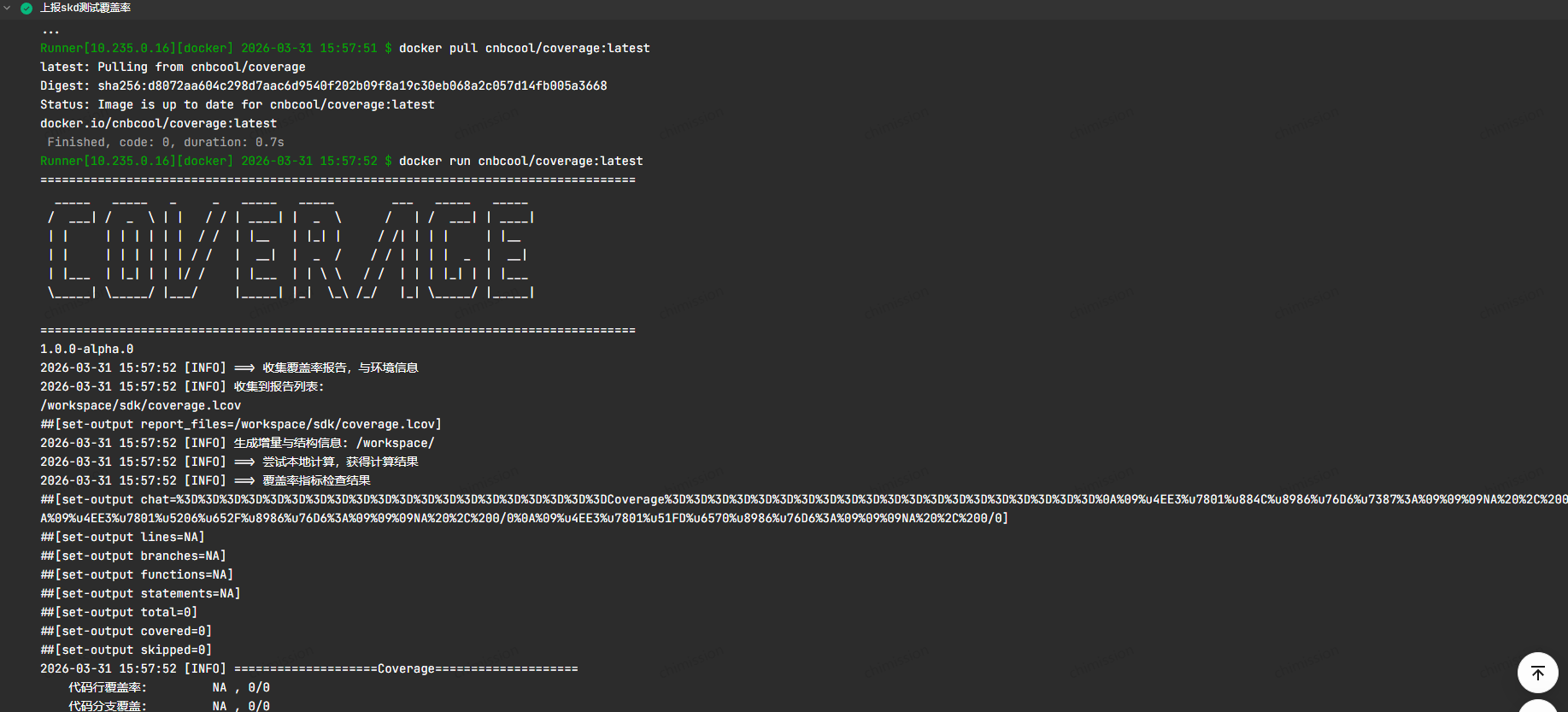Click the 1.0.0-alpha.0 version text
The image size is (1568, 712).
pos(86,350)
